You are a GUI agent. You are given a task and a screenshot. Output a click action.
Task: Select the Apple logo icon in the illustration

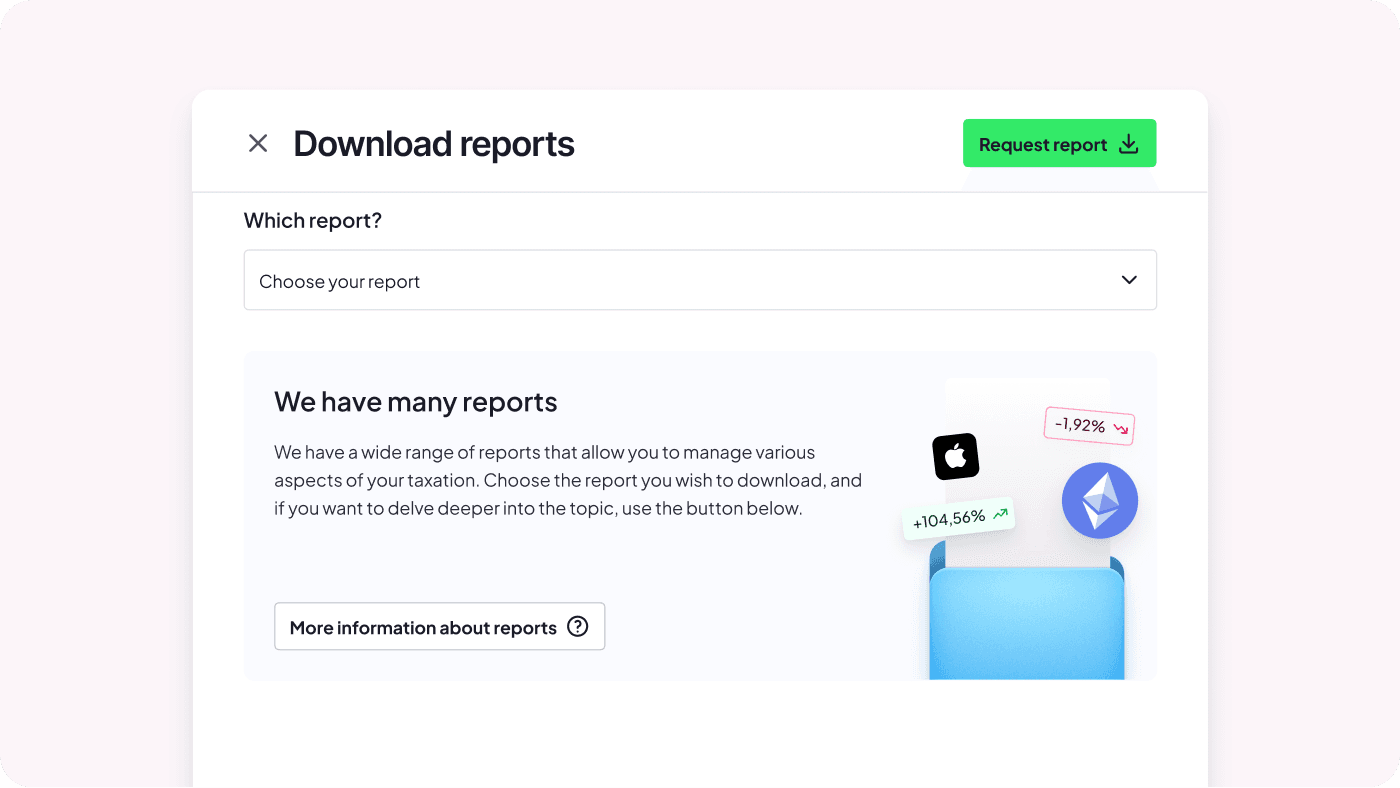(955, 456)
